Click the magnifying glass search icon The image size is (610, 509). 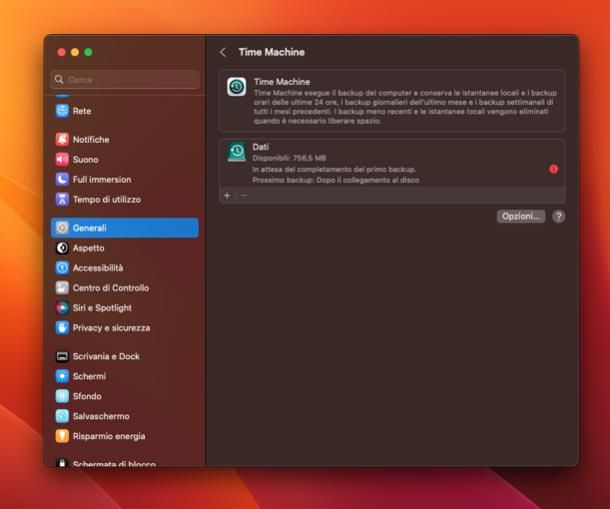(x=59, y=79)
